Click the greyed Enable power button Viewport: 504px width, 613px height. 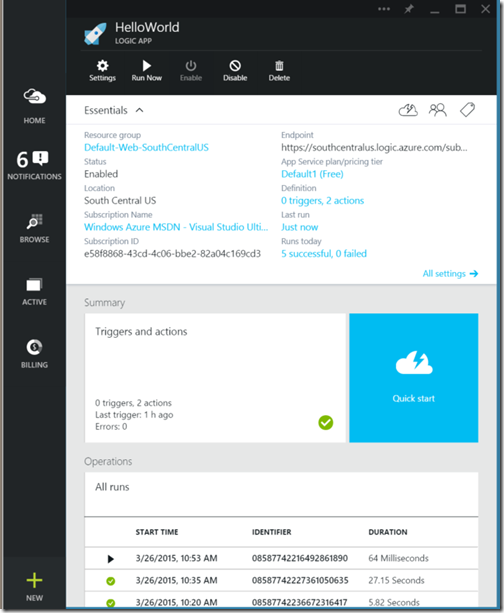pyautogui.click(x=191, y=71)
